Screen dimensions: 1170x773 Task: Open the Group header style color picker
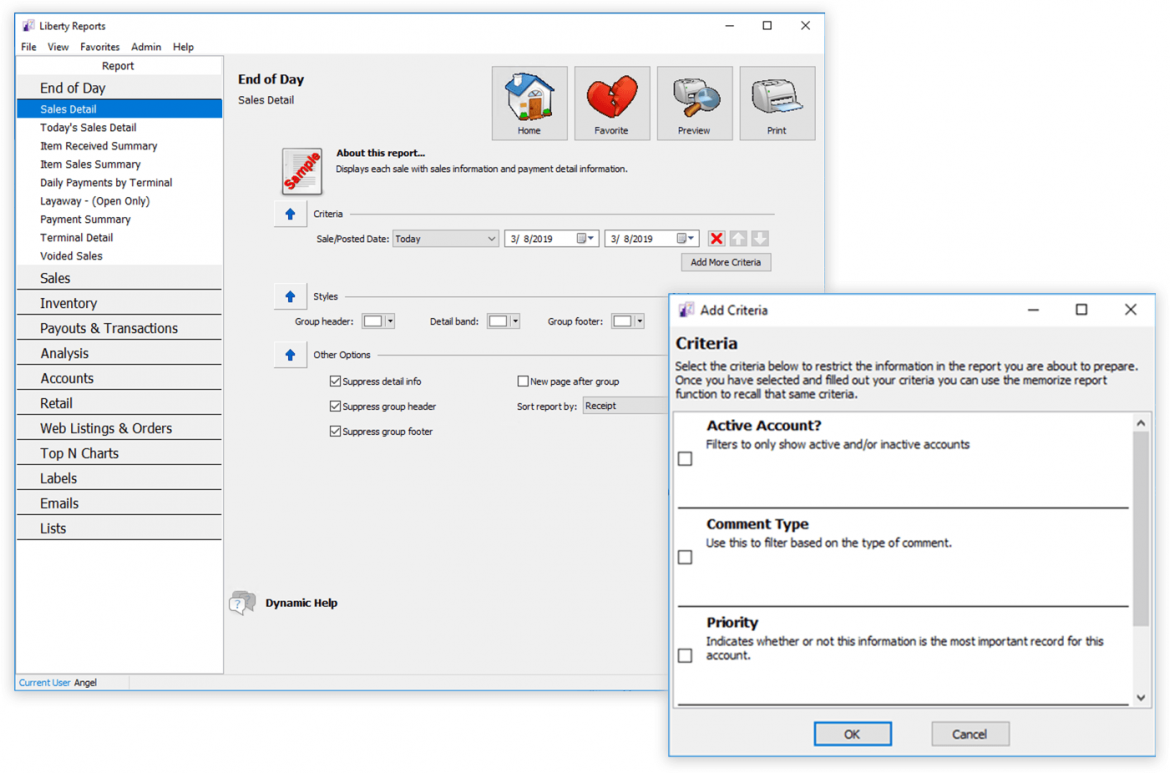(379, 321)
